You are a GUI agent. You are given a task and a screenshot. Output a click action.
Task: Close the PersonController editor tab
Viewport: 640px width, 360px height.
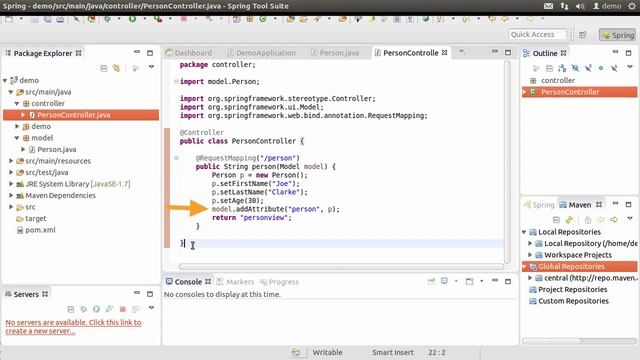coord(444,53)
